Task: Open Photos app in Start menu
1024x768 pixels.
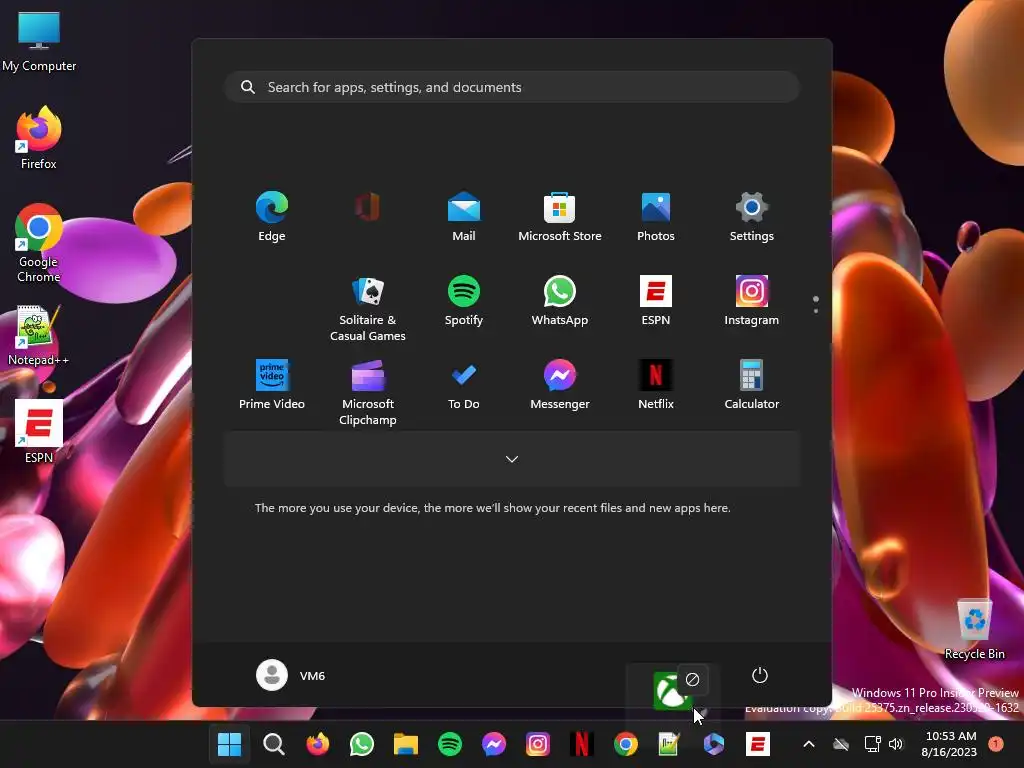Action: pyautogui.click(x=656, y=217)
